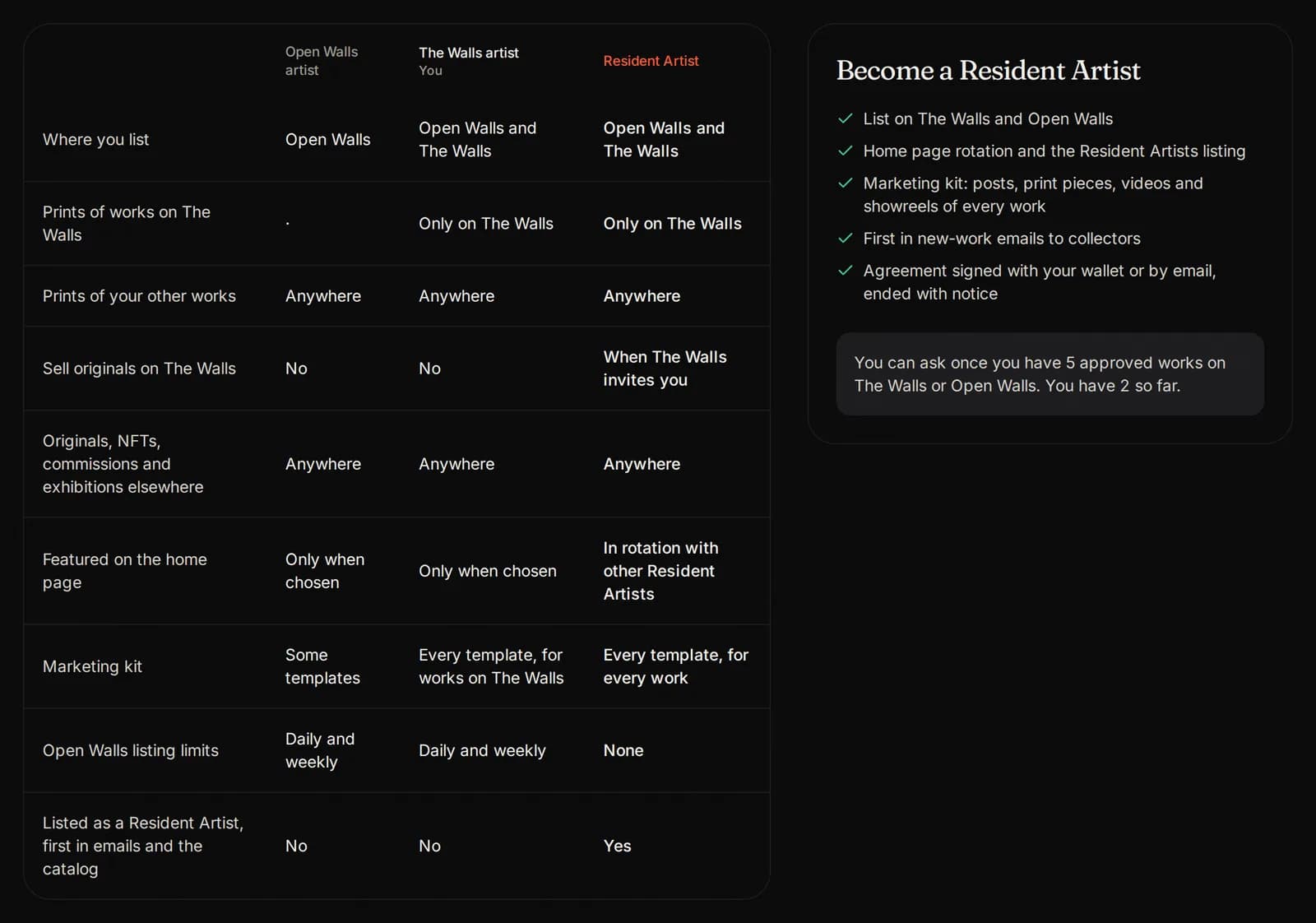1316x923 pixels.
Task: Click the checkmark beside 'First in new-work emails'
Action: coord(845,239)
